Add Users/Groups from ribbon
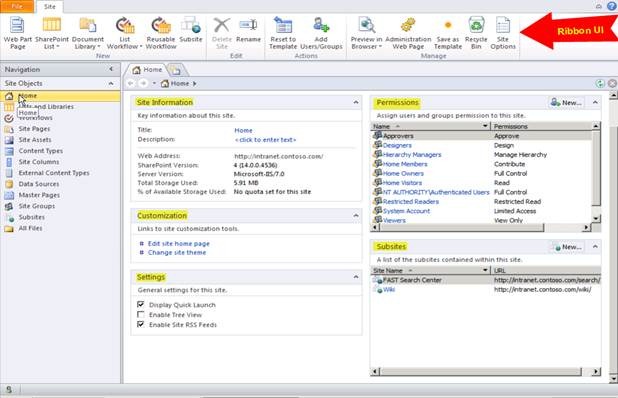The width and height of the screenshot is (618, 398). 321,33
